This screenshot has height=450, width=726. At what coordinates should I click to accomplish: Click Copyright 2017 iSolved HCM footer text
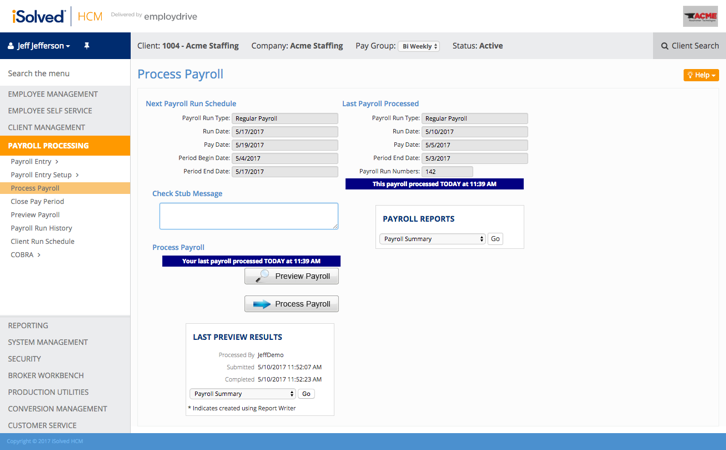point(45,441)
